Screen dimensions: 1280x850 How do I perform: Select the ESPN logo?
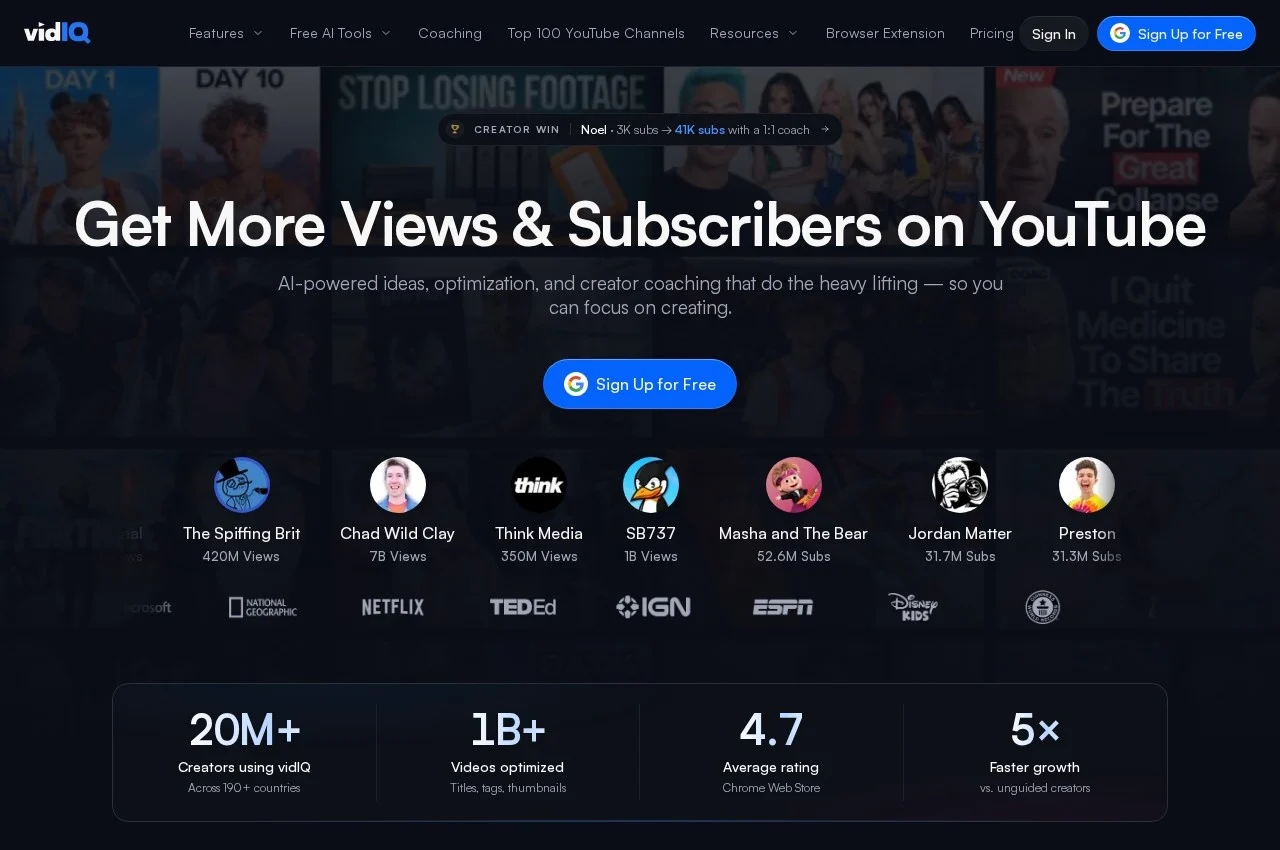click(x=783, y=607)
